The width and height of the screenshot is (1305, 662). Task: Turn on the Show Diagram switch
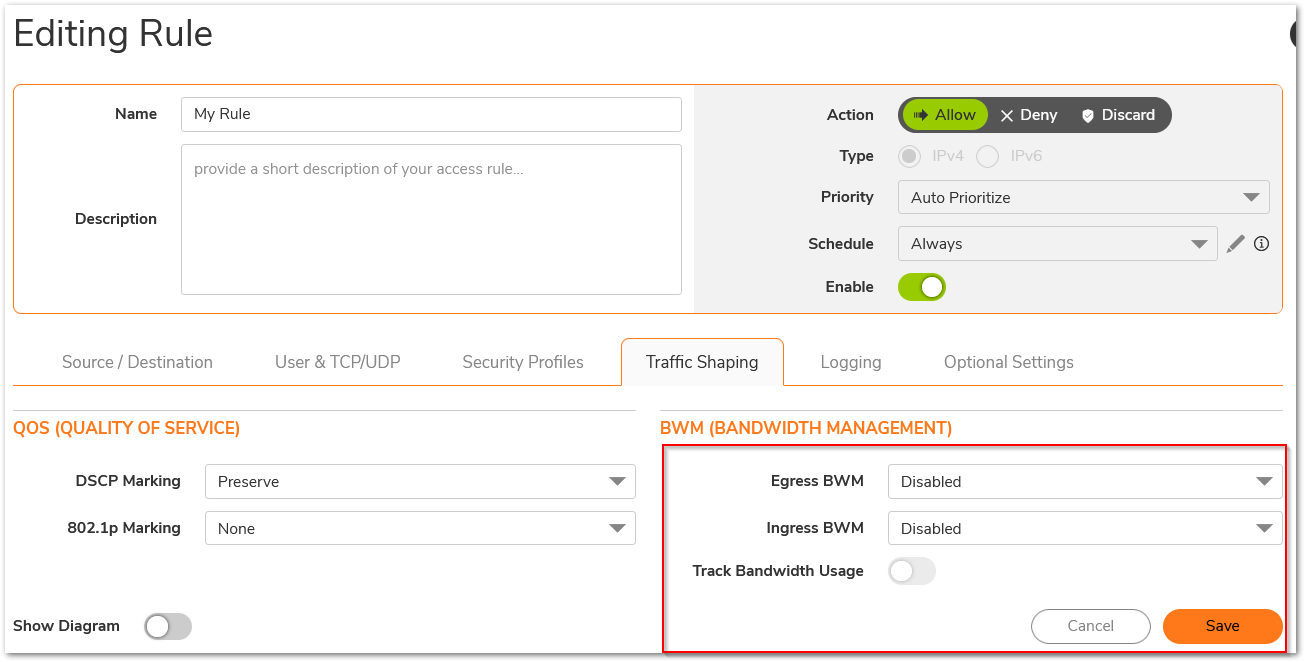(168, 626)
